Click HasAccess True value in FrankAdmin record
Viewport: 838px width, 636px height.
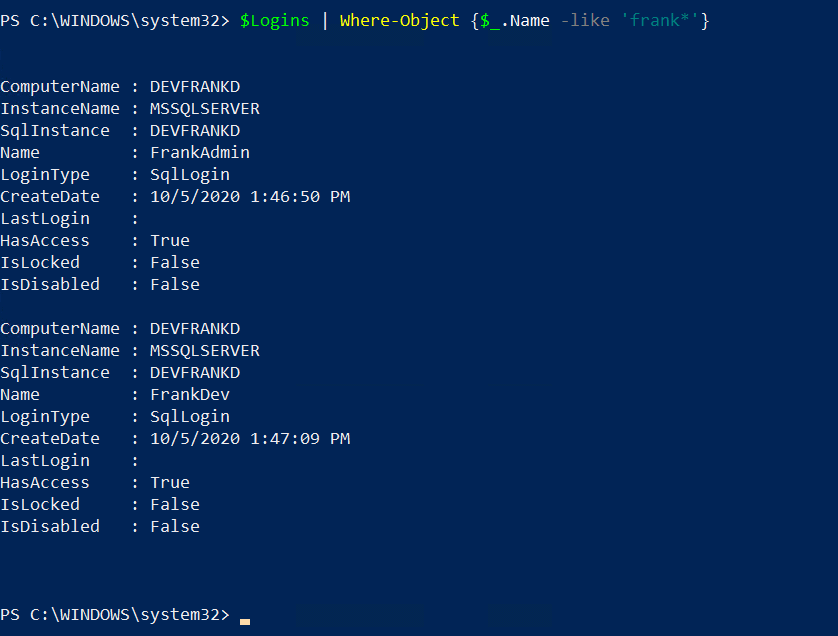coord(170,241)
